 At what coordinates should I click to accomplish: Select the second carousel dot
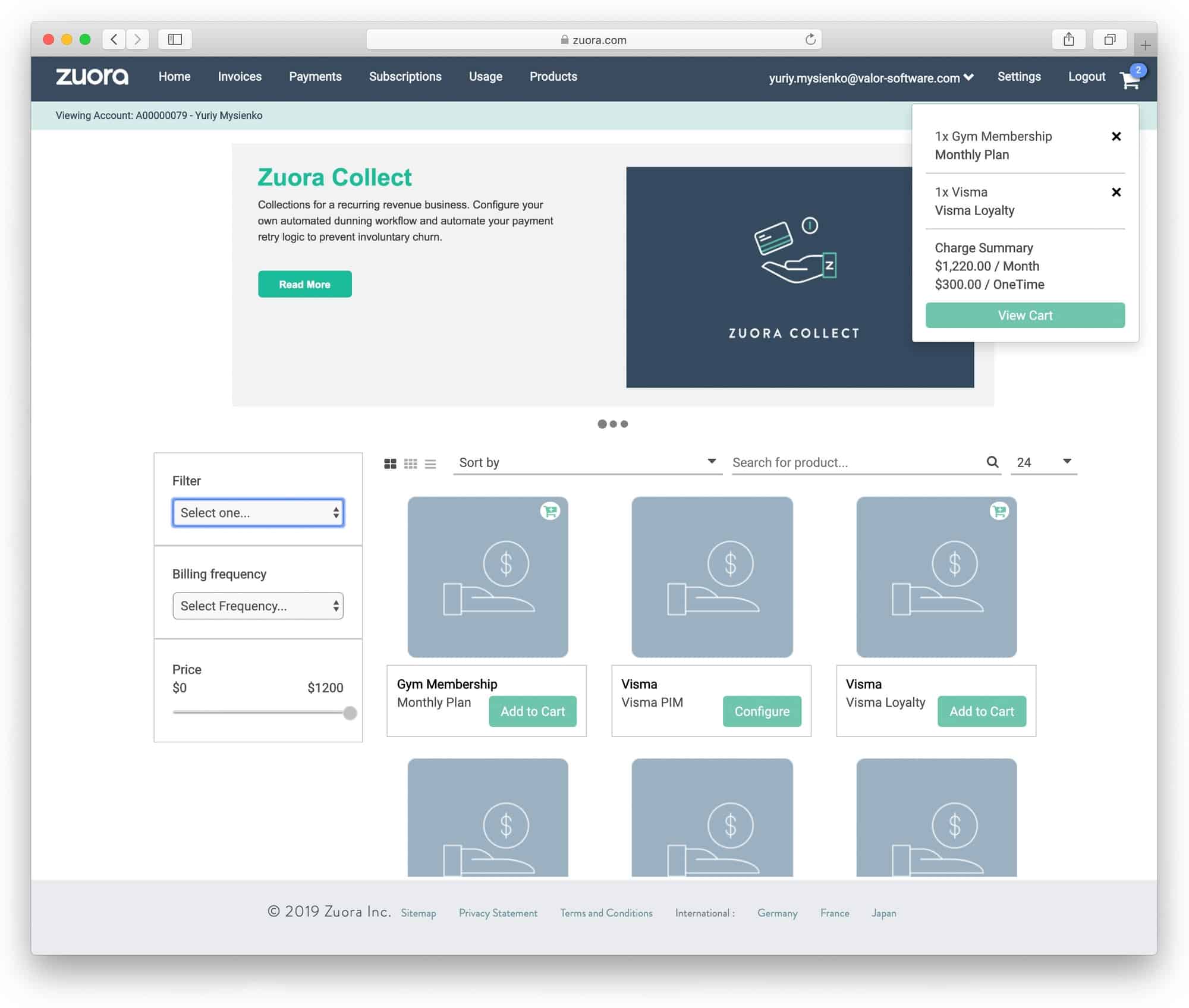pos(613,424)
